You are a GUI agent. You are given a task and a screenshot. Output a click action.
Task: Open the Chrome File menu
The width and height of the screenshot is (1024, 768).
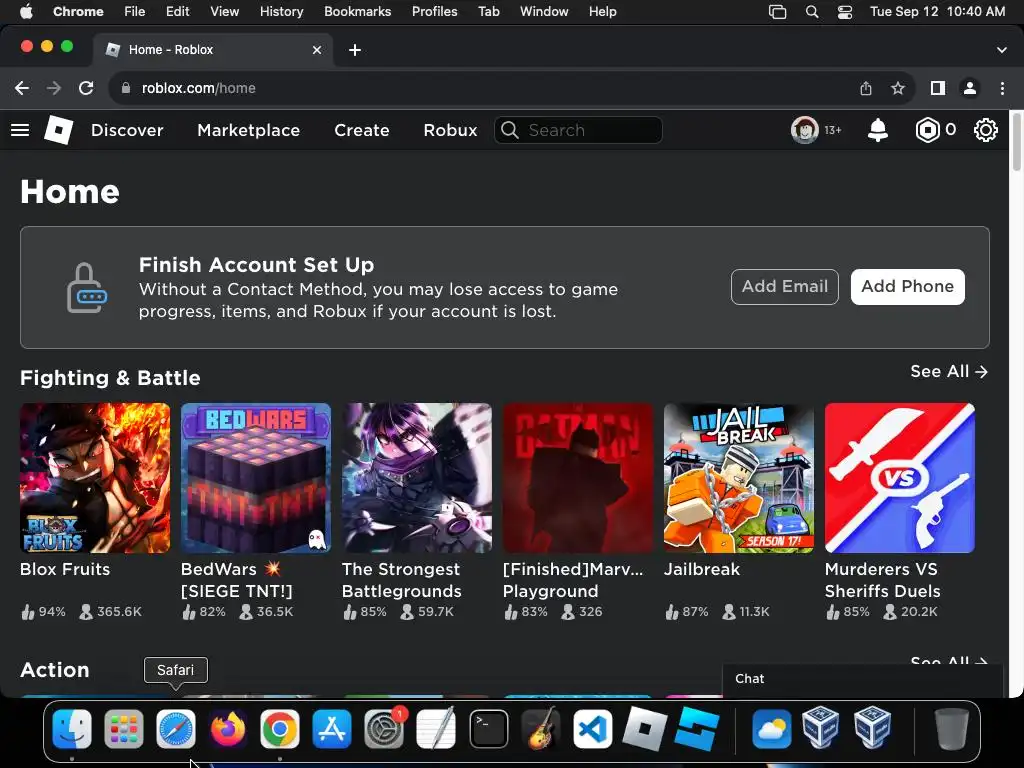pos(135,12)
